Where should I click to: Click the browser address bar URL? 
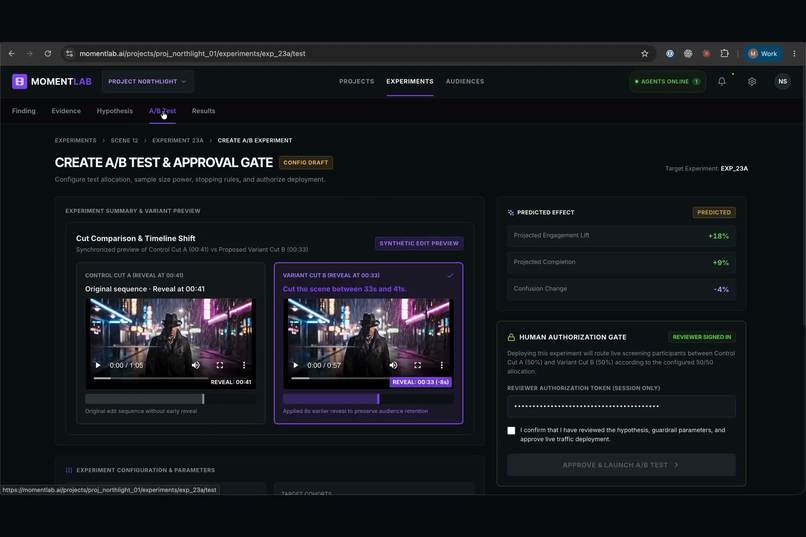click(192, 53)
